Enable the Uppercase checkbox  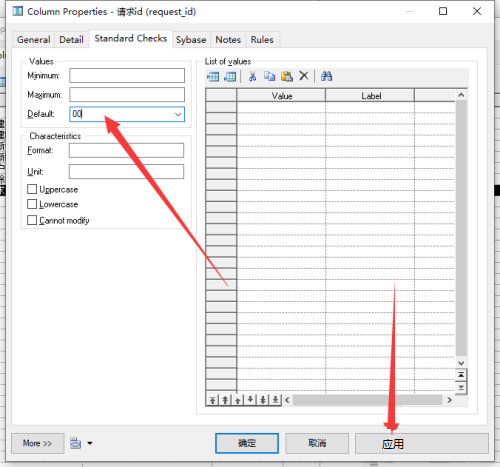coord(32,189)
